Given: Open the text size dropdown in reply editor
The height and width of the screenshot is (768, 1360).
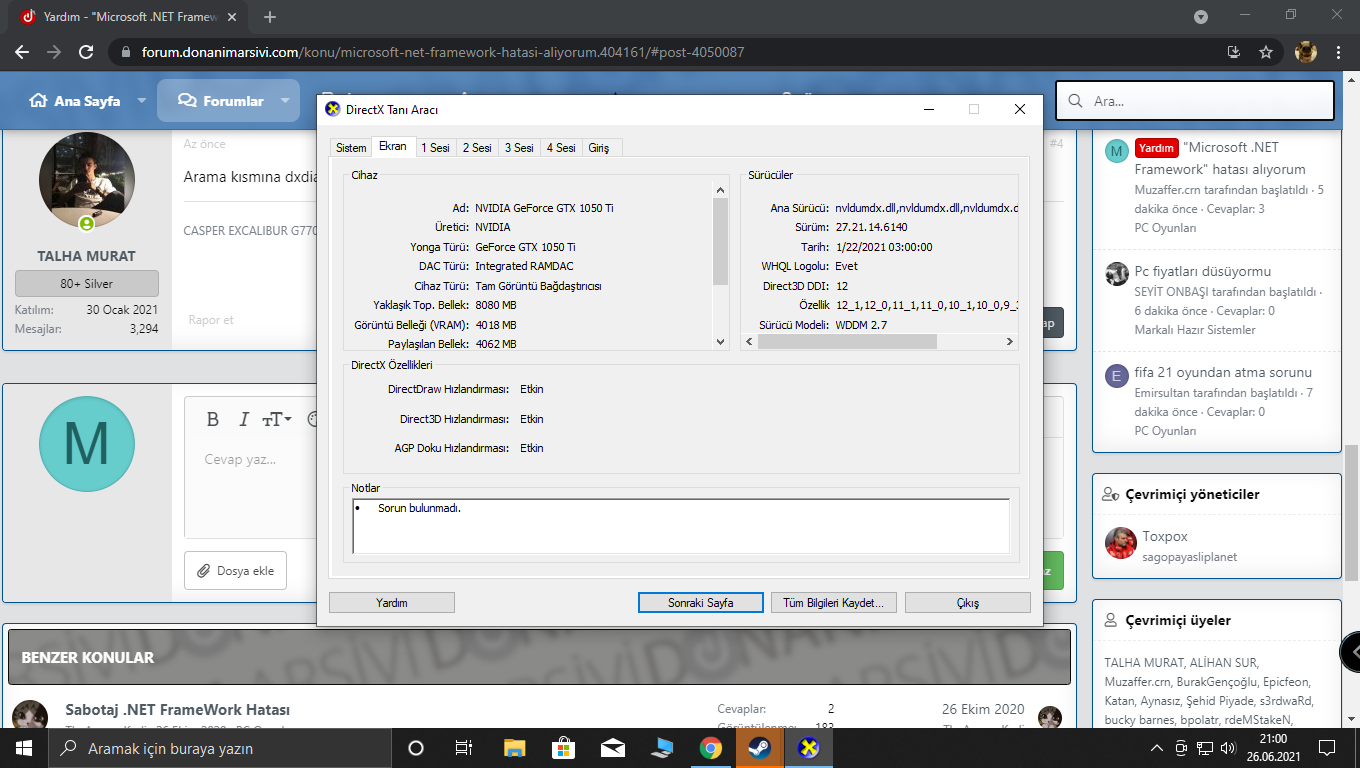Looking at the screenshot, I should point(276,419).
